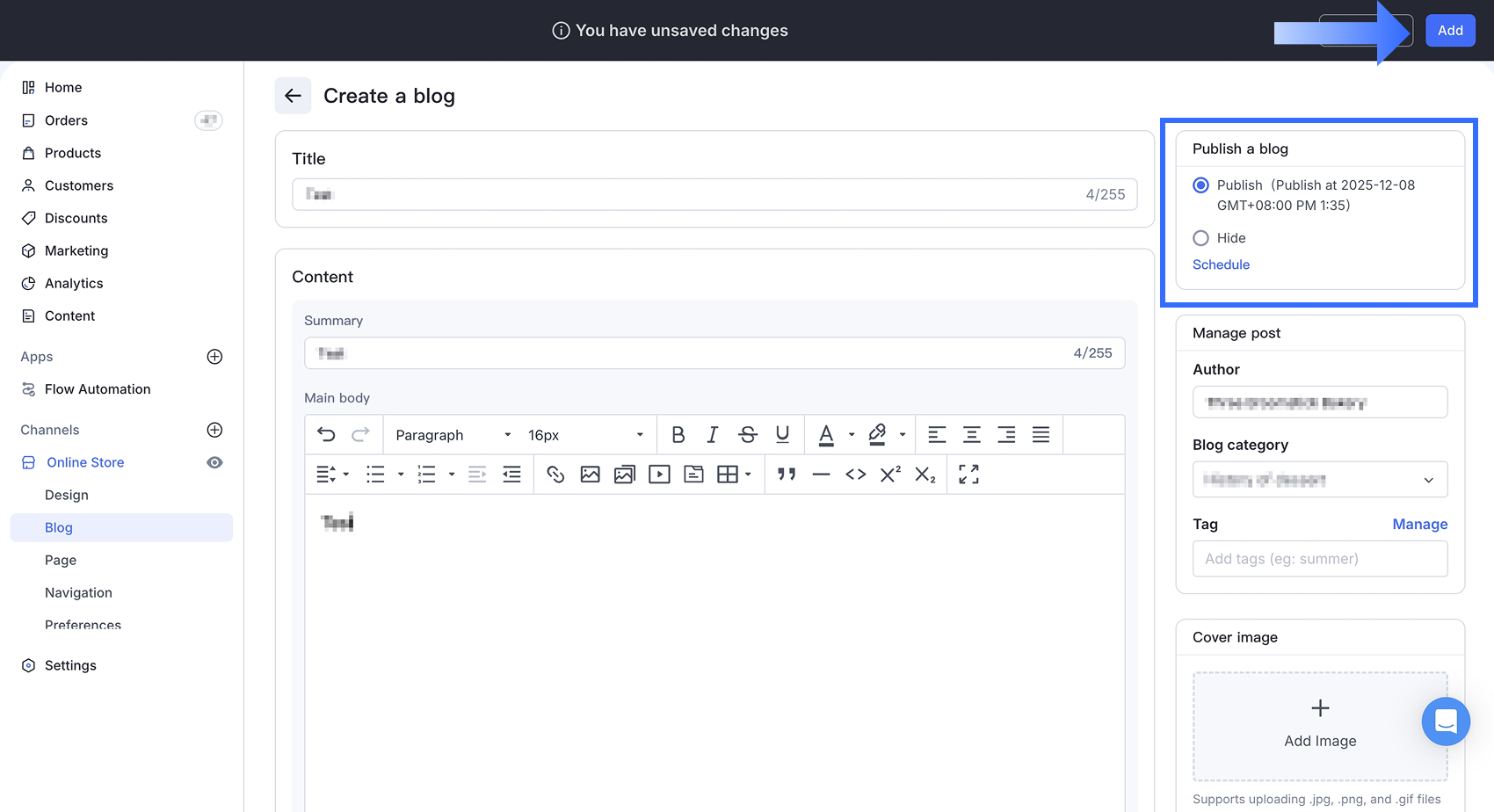Click the insert video icon
The width and height of the screenshot is (1494, 812).
[x=659, y=475]
